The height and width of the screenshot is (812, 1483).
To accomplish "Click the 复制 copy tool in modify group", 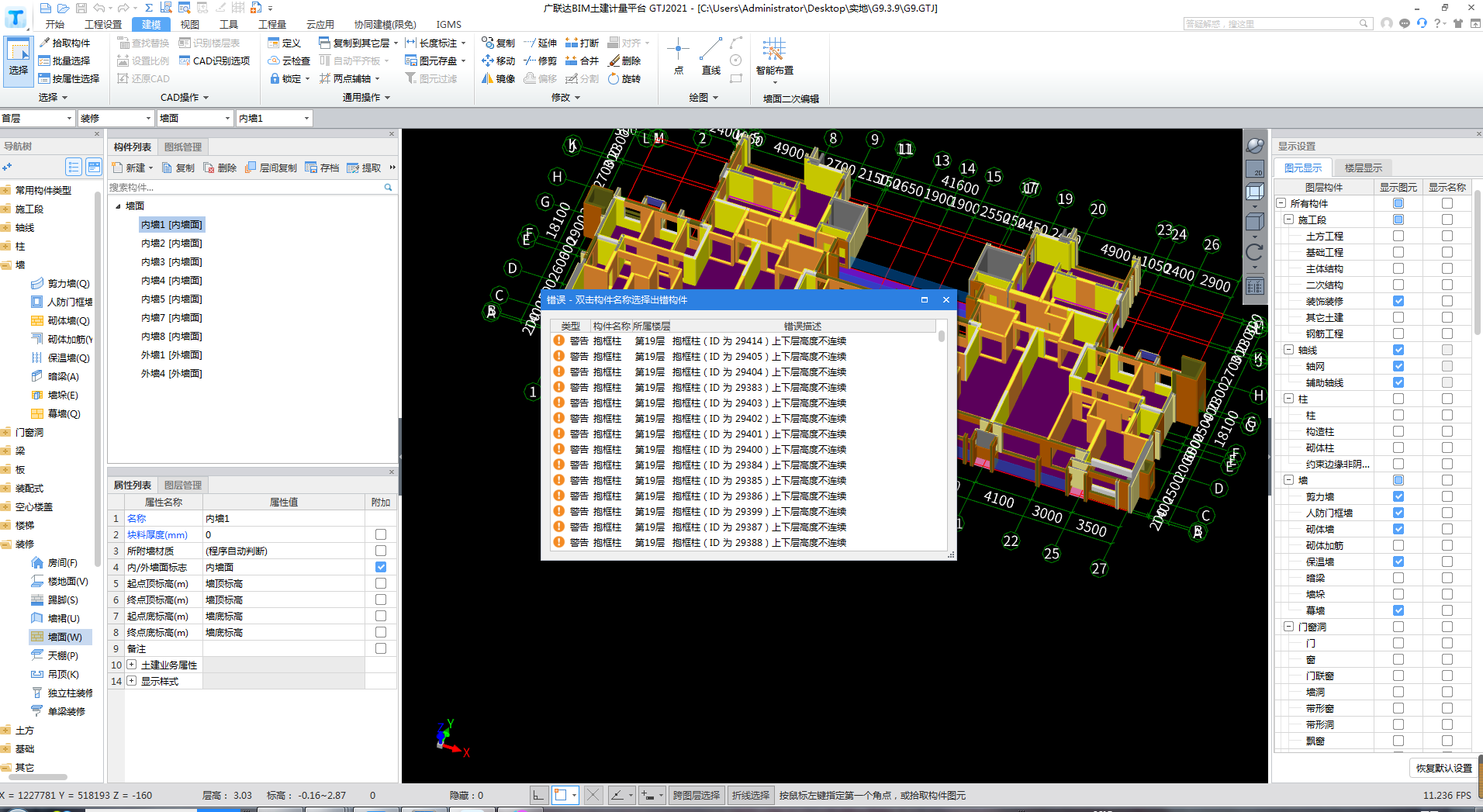I will pyautogui.click(x=498, y=43).
